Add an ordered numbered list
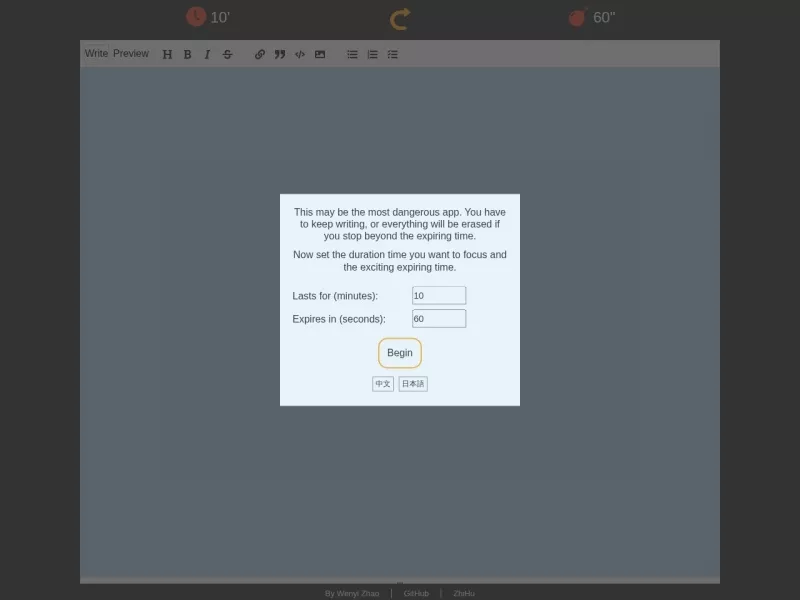The height and width of the screenshot is (600, 800). [372, 54]
